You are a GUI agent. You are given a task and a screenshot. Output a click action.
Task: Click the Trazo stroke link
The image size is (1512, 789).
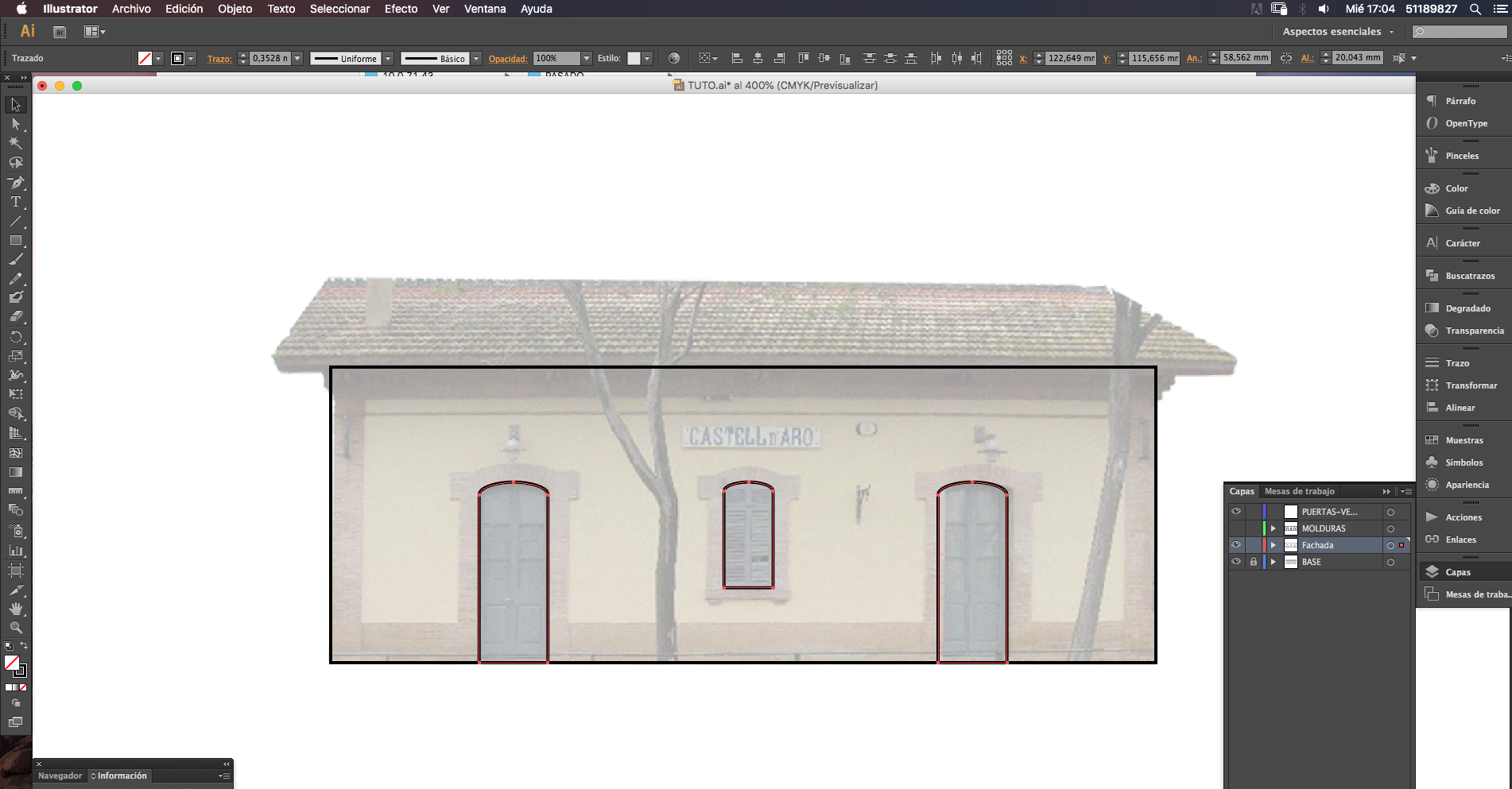coord(219,59)
